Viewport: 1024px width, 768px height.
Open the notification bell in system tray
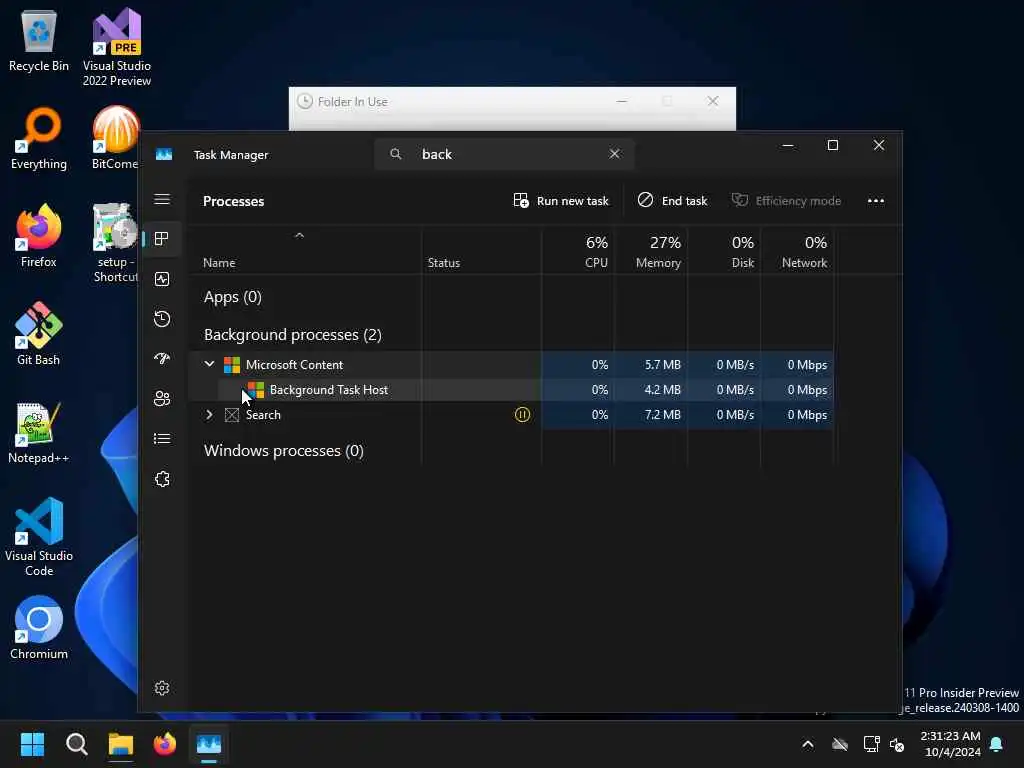tap(997, 744)
